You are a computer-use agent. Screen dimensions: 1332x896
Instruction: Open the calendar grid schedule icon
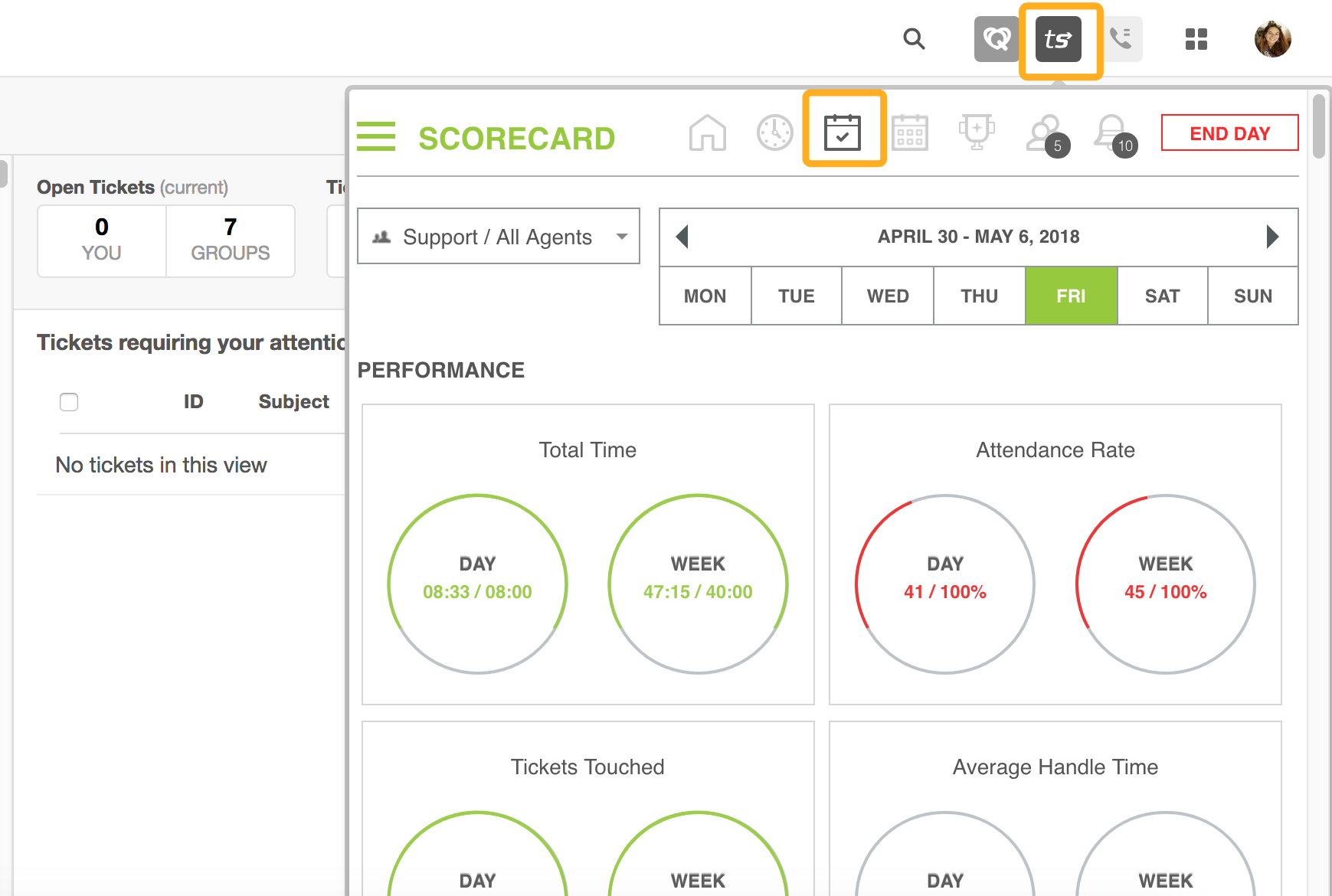tap(910, 132)
